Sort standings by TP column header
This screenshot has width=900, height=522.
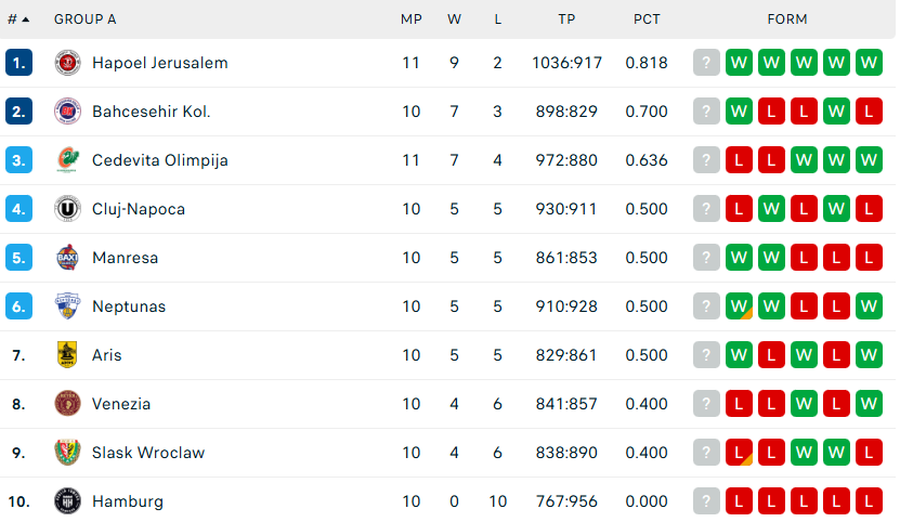click(x=567, y=19)
